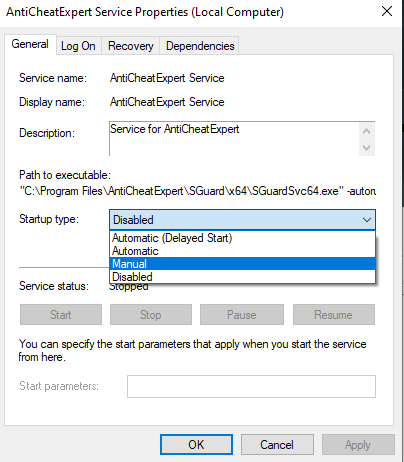The image size is (404, 462).
Task: Close the properties window with X
Action: 387,11
